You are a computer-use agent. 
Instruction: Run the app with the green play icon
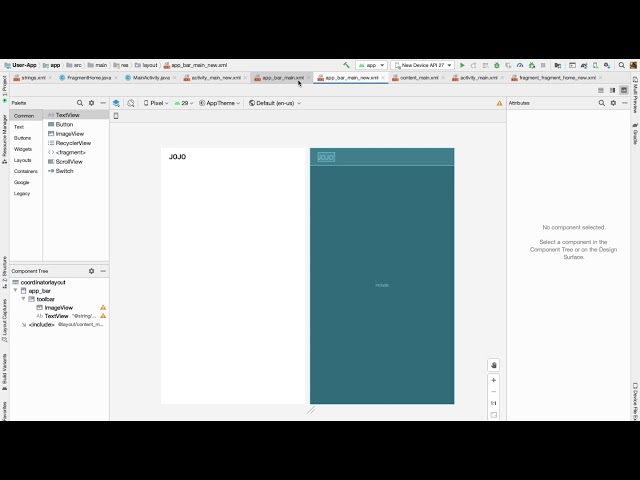462,65
